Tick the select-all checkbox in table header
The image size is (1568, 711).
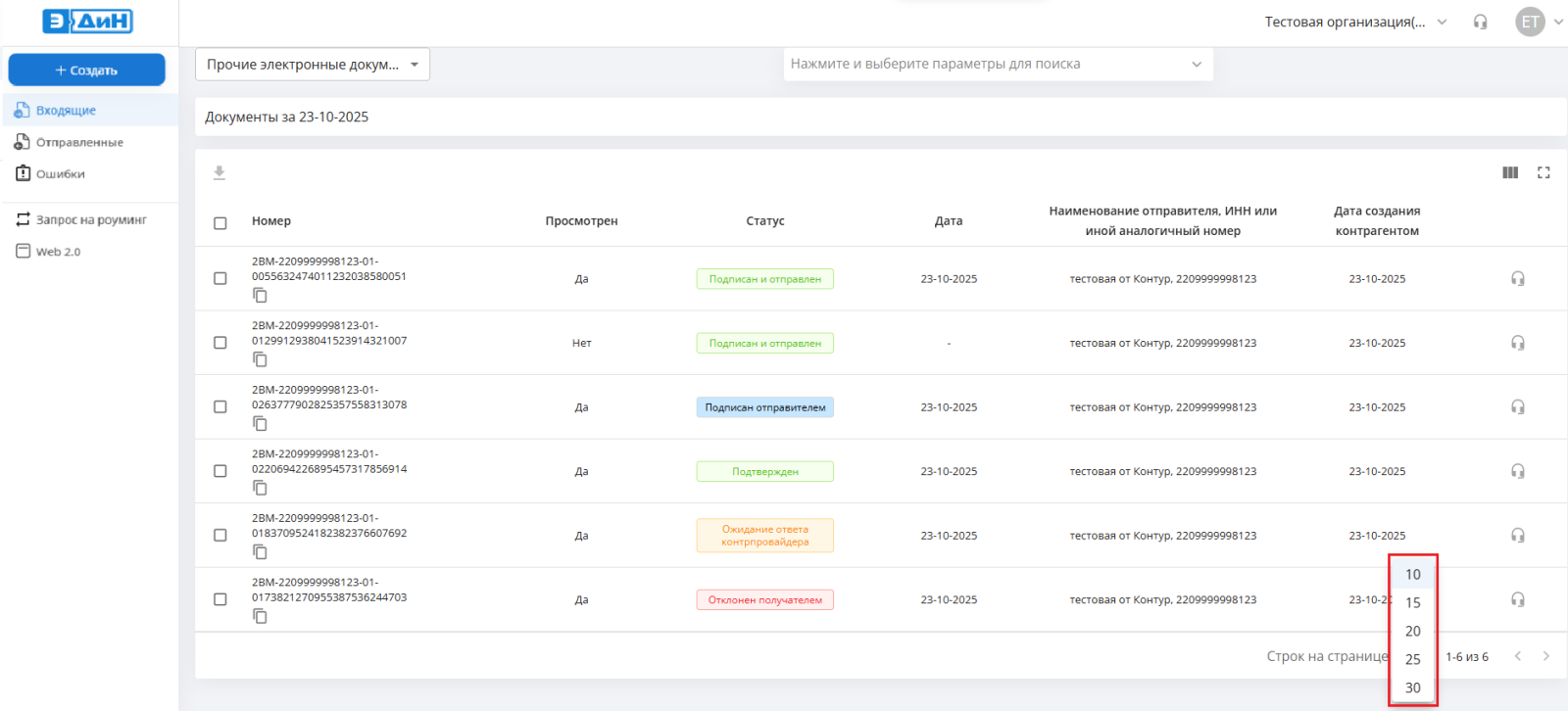click(220, 223)
